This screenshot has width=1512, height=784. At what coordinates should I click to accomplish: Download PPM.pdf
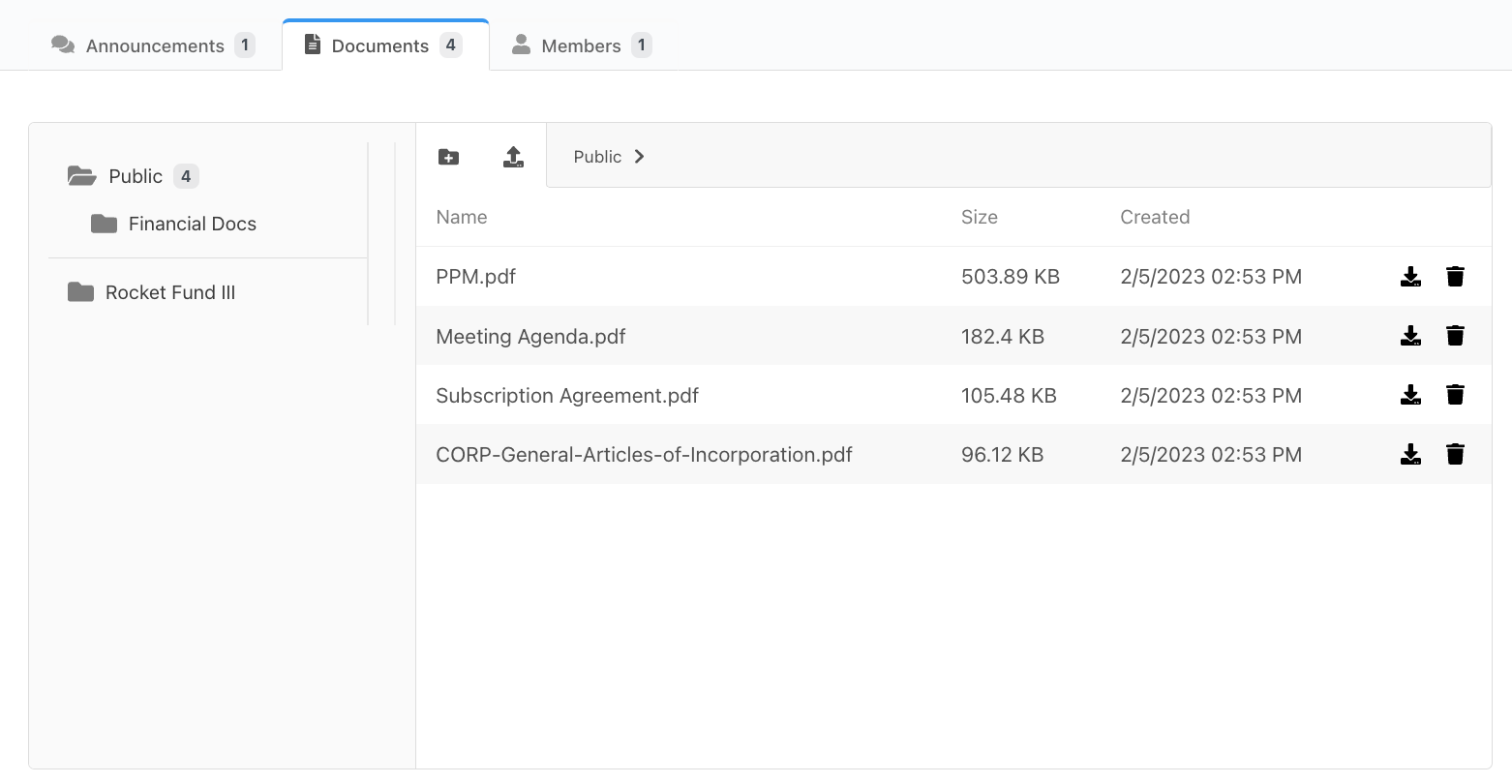tap(1410, 277)
